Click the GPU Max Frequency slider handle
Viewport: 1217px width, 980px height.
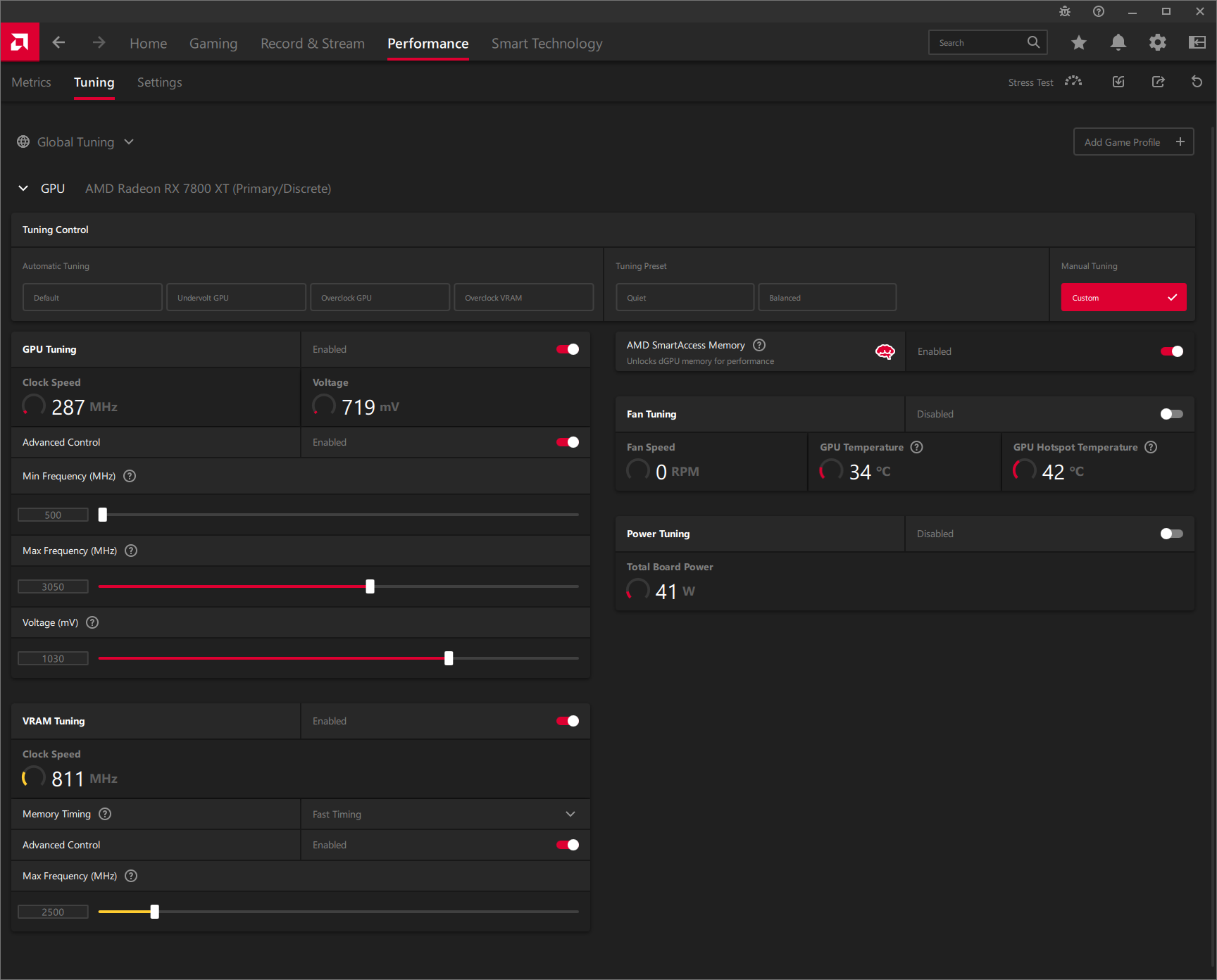pos(370,586)
